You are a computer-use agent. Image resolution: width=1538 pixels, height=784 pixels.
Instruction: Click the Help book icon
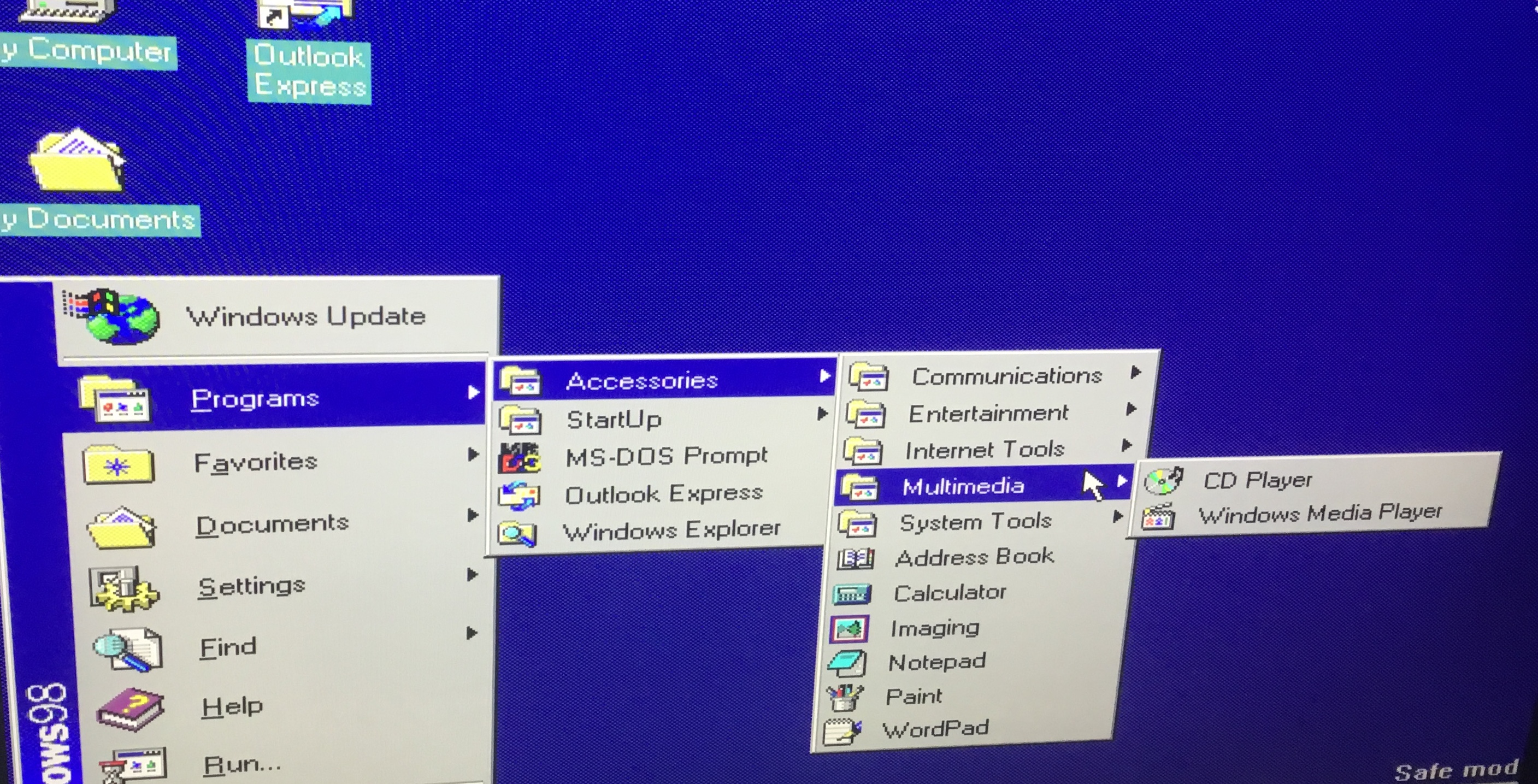[x=131, y=709]
